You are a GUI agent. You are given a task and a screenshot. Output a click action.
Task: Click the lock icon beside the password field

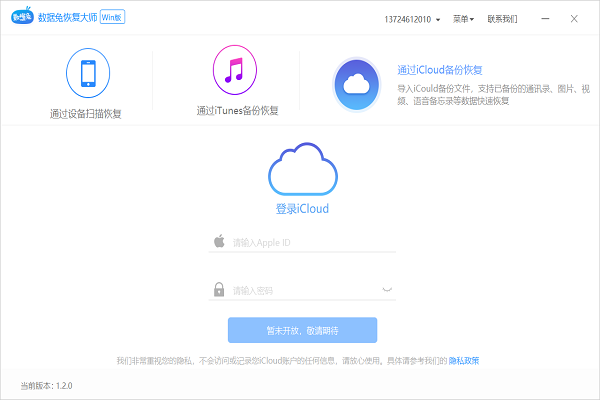point(219,289)
